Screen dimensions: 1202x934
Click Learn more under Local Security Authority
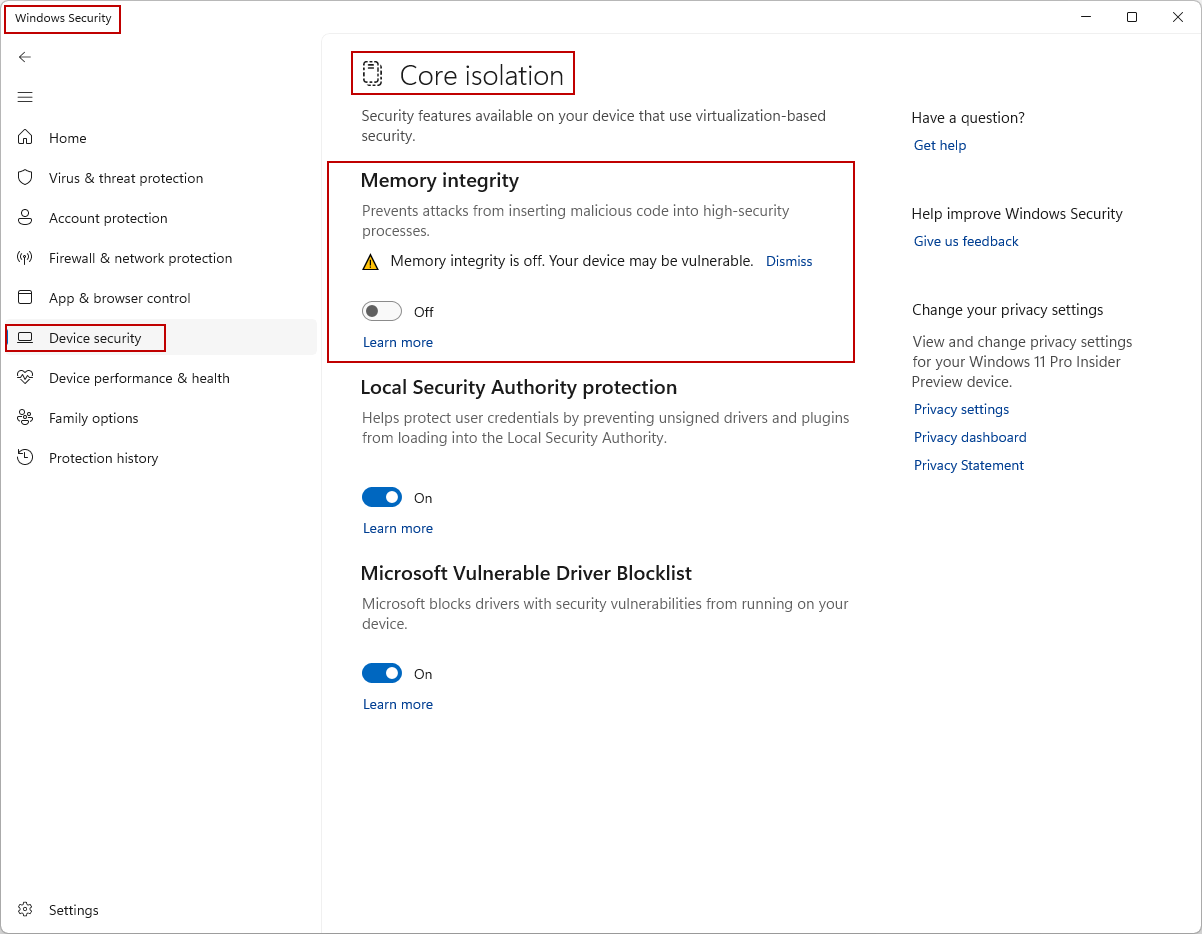pyautogui.click(x=398, y=528)
